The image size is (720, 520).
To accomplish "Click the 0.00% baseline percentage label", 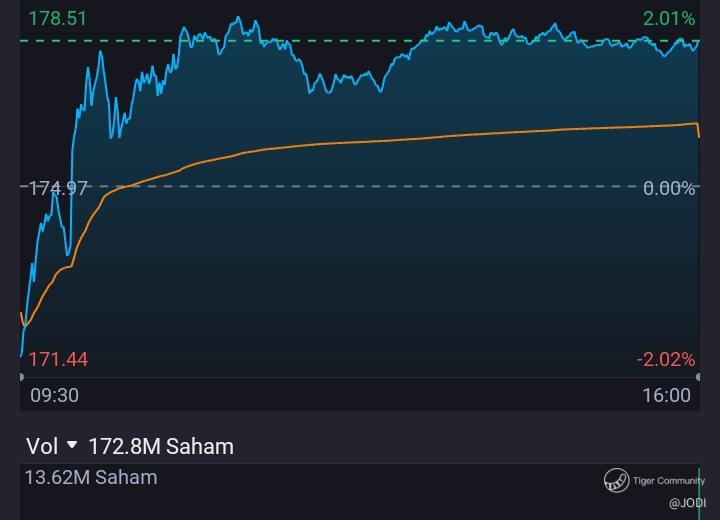I will pos(669,188).
